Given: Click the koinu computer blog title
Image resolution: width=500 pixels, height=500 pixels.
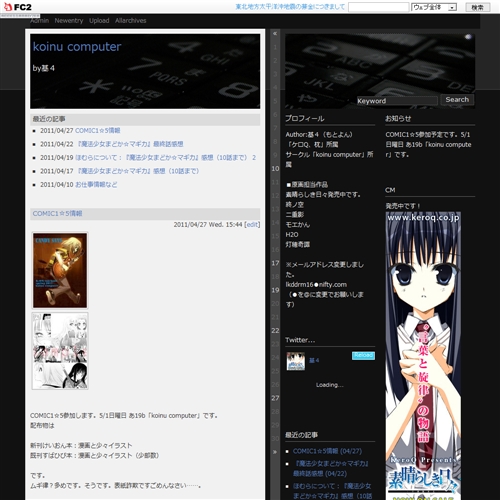Looking at the screenshot, I should tap(77, 47).
